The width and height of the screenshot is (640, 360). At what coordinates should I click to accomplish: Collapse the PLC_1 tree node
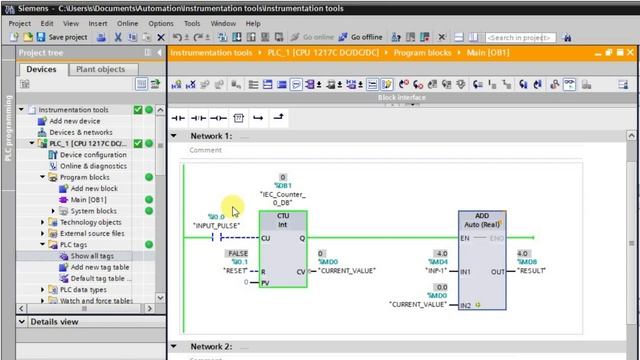click(x=32, y=144)
